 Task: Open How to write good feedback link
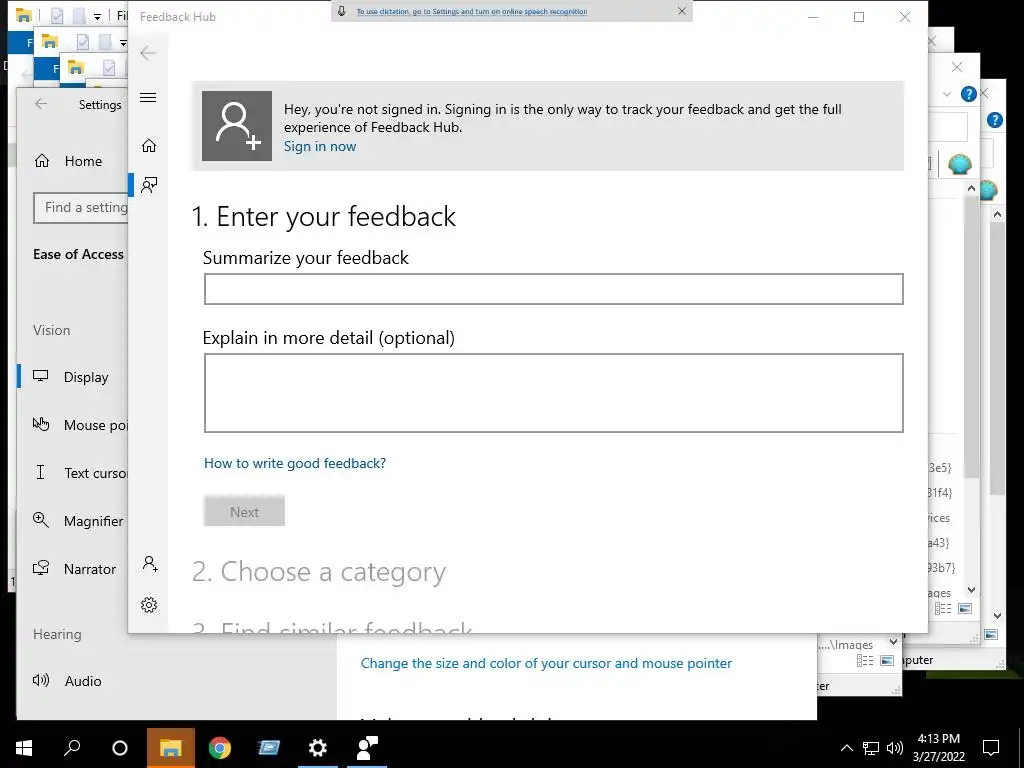[x=295, y=463]
